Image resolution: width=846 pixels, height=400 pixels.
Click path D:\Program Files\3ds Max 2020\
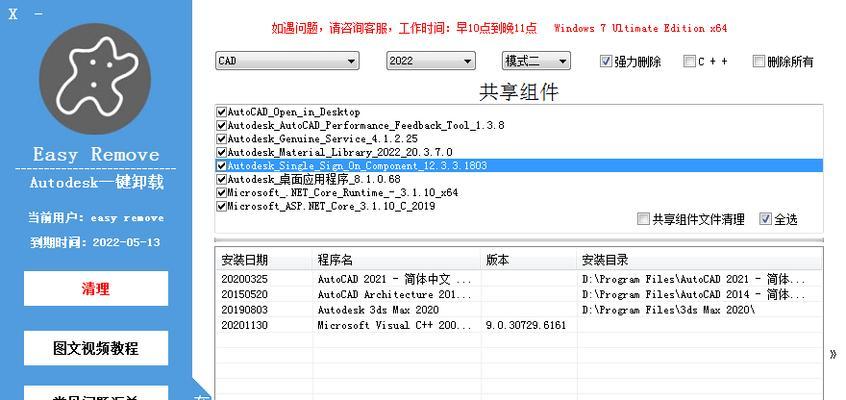(668, 310)
